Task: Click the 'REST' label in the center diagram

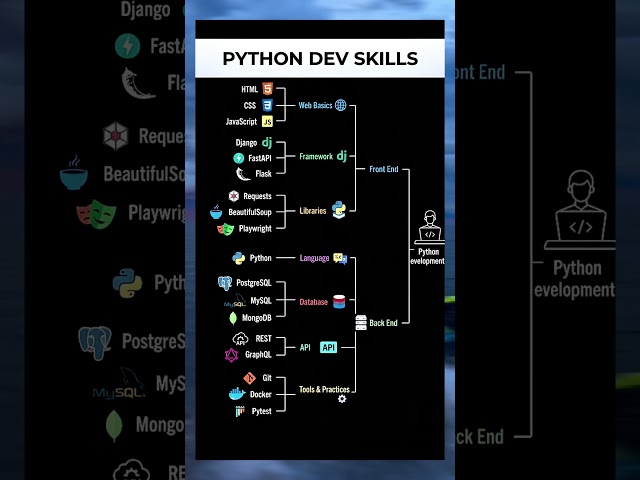Action: tap(263, 339)
